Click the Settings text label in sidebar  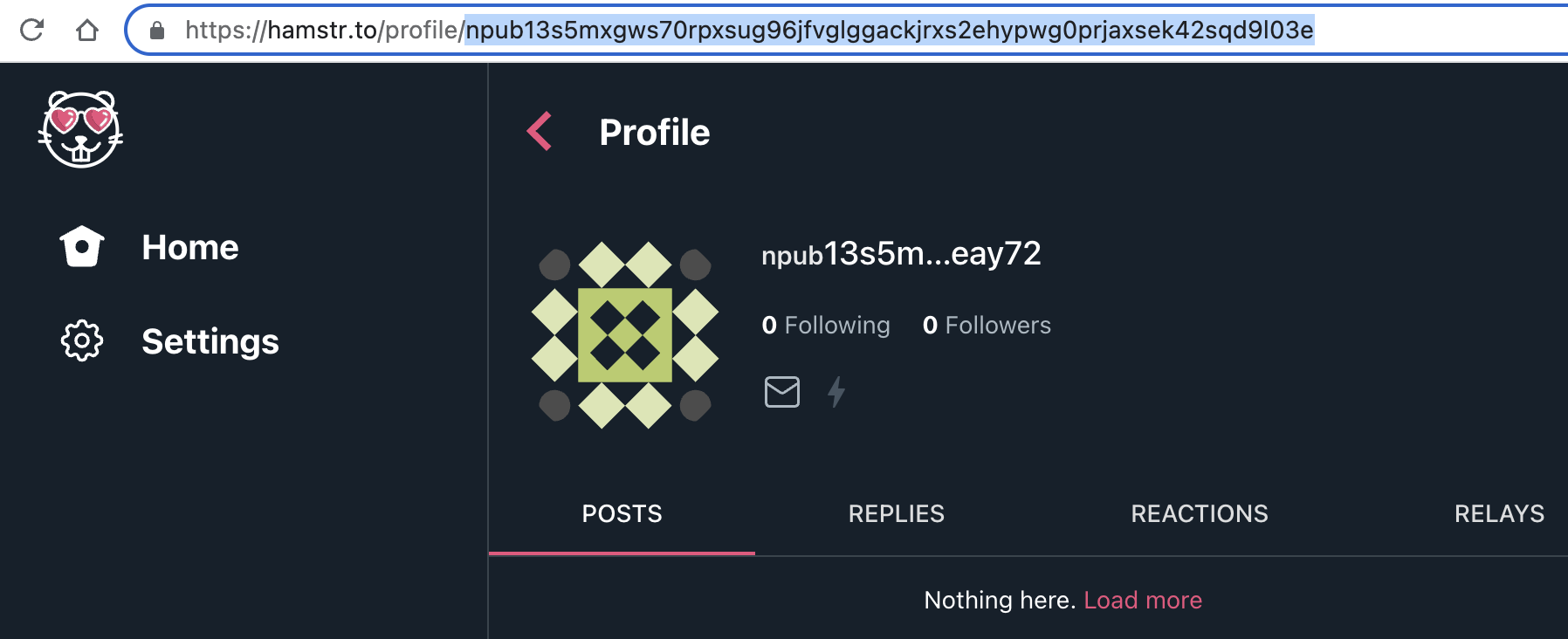point(210,342)
